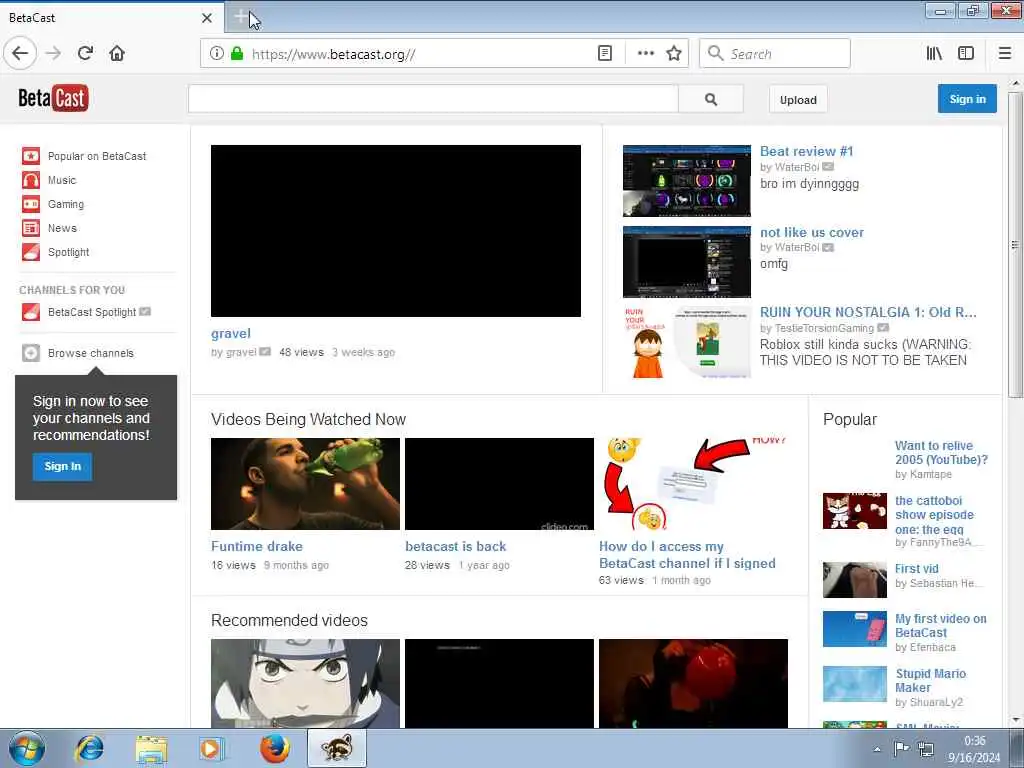Click the Funtime drake thumbnail
The image size is (1024, 768).
coord(305,484)
